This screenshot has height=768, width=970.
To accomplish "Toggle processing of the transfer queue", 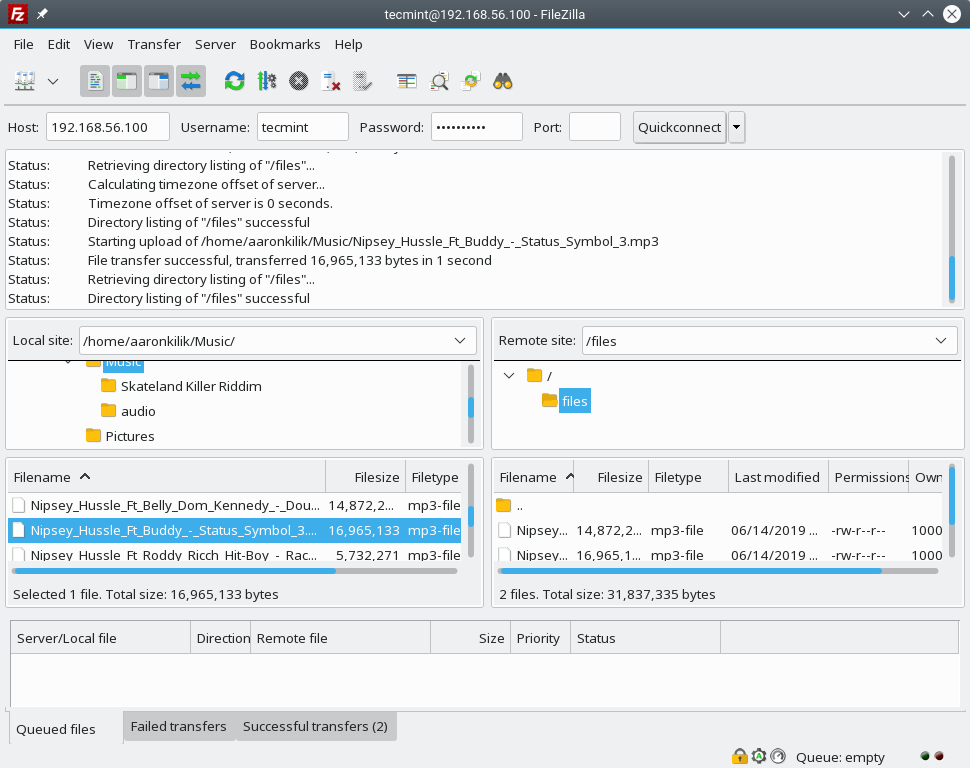I will pyautogui.click(x=266, y=81).
